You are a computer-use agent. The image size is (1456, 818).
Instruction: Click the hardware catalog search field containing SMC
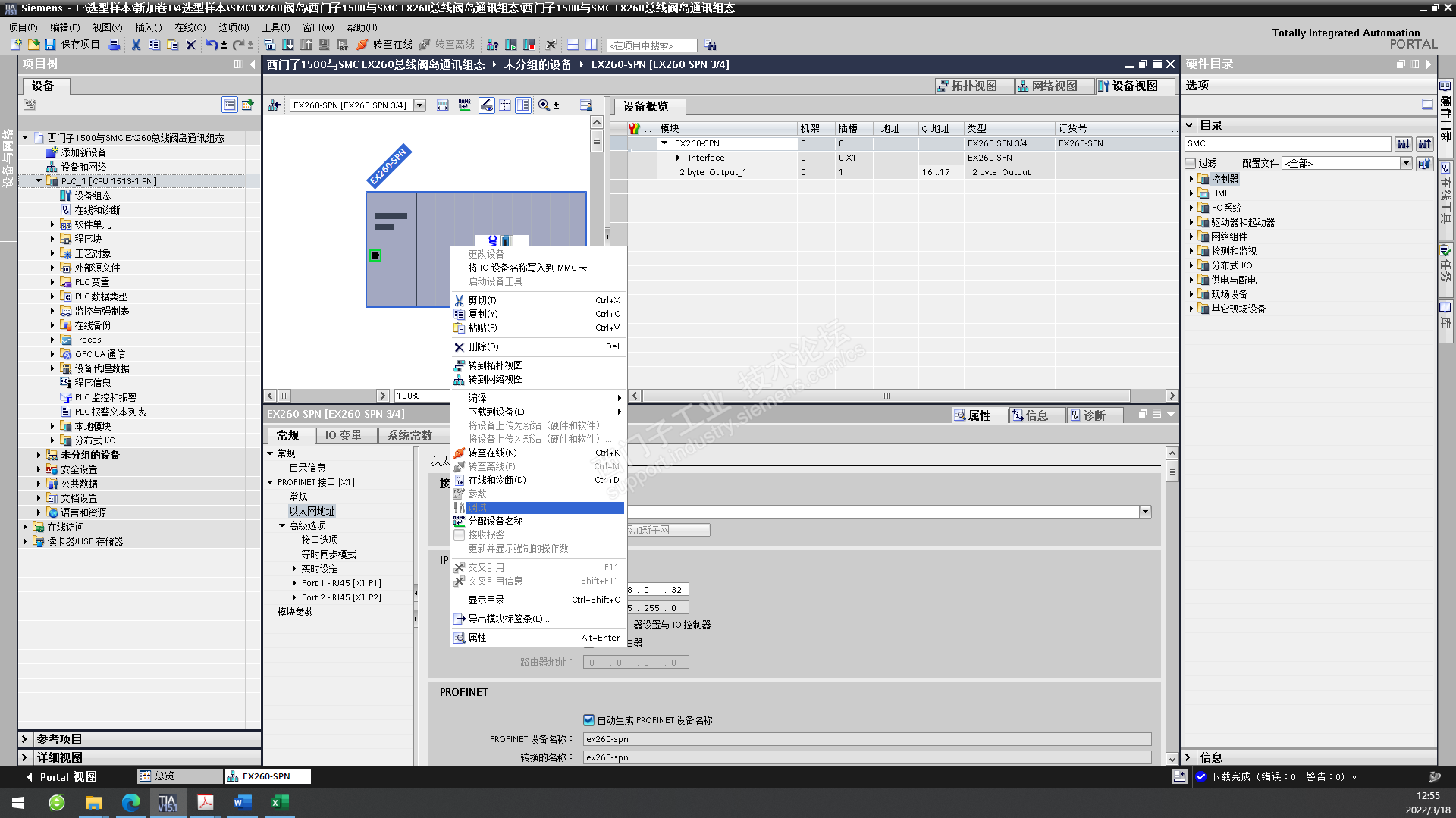point(1288,143)
